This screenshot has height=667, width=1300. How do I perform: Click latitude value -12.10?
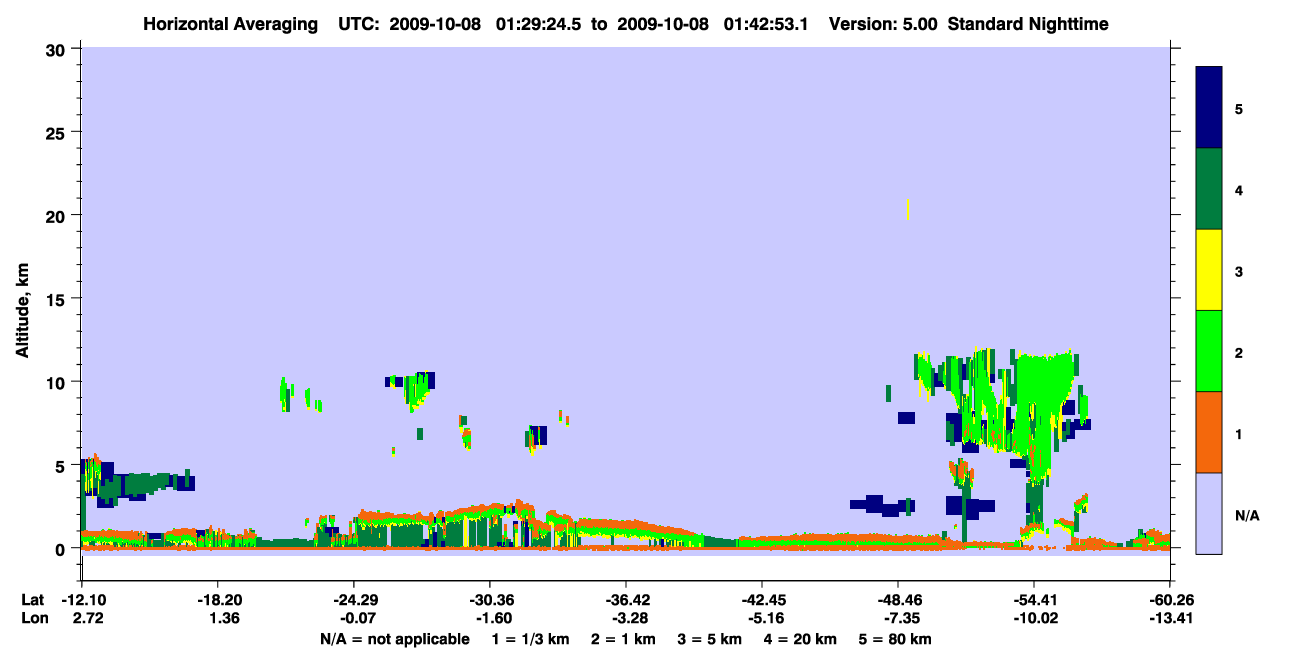(x=82, y=600)
